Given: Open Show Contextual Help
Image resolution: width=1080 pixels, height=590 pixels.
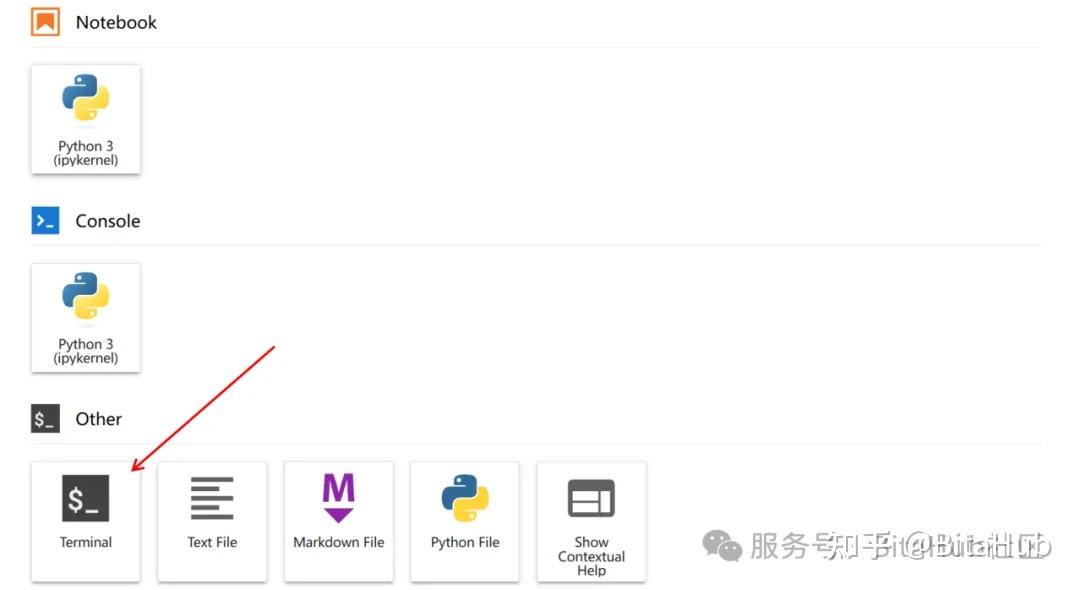Looking at the screenshot, I should 591,520.
